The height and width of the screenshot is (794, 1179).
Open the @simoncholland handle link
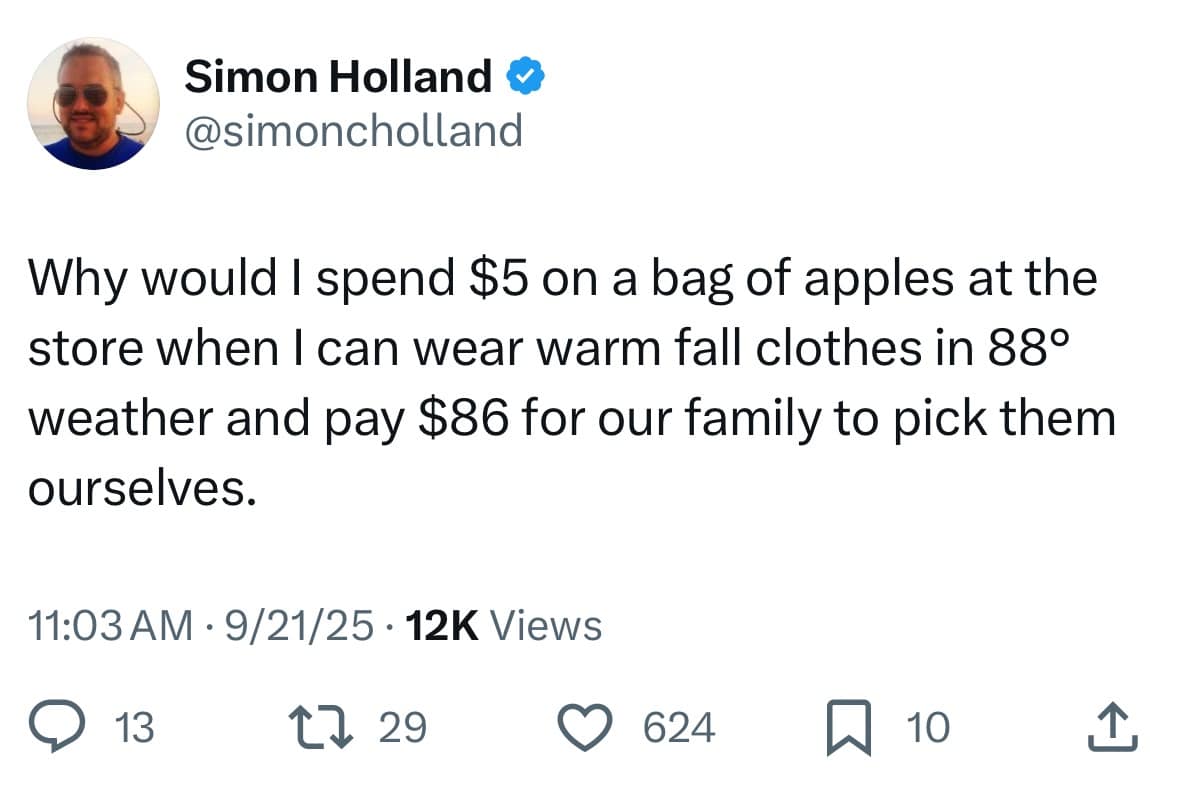pyautogui.click(x=353, y=130)
